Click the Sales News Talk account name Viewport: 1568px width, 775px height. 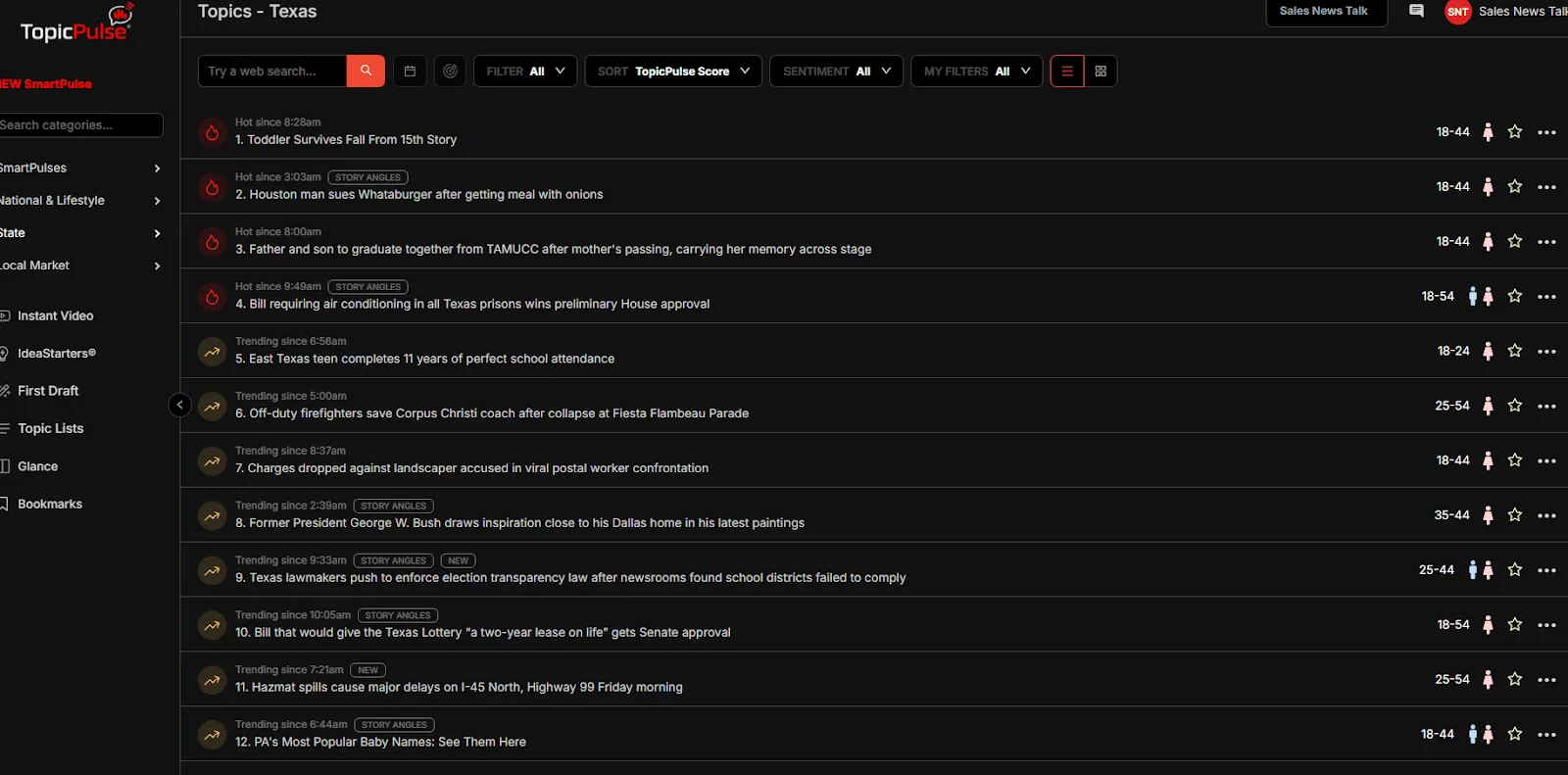pyautogui.click(x=1523, y=12)
